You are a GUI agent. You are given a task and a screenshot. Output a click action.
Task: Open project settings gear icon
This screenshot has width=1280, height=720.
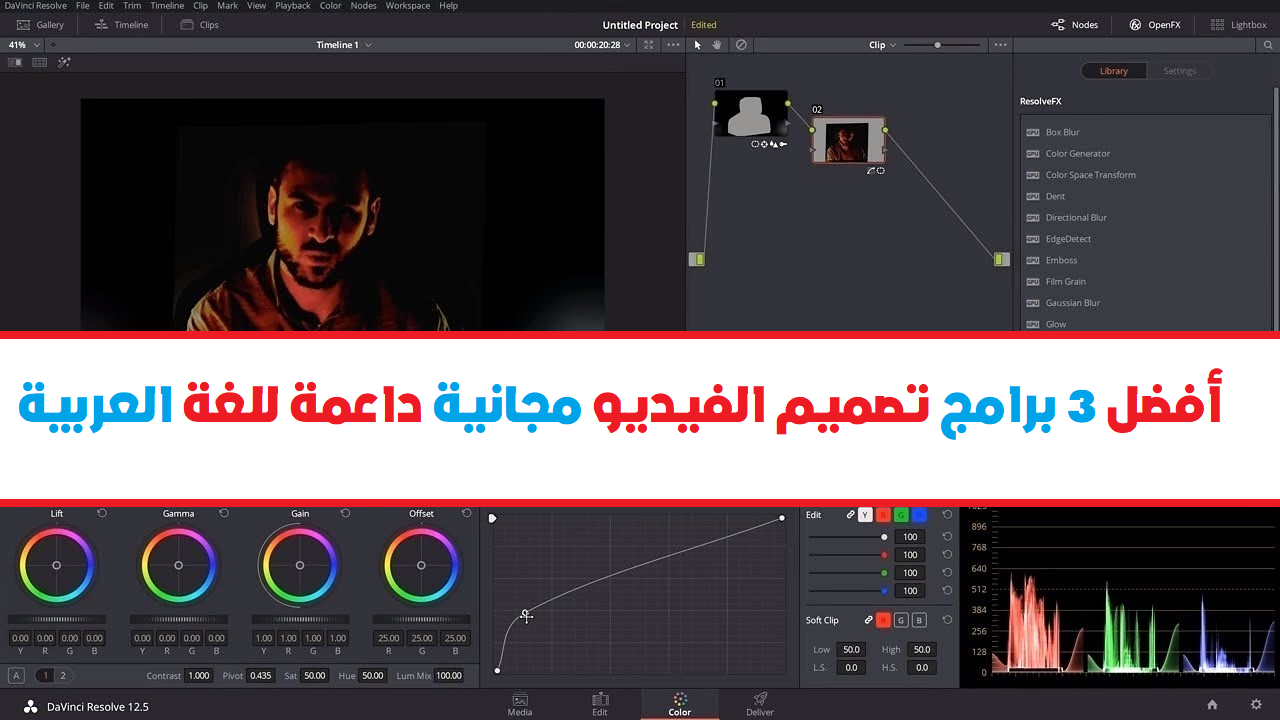pyautogui.click(x=1256, y=705)
